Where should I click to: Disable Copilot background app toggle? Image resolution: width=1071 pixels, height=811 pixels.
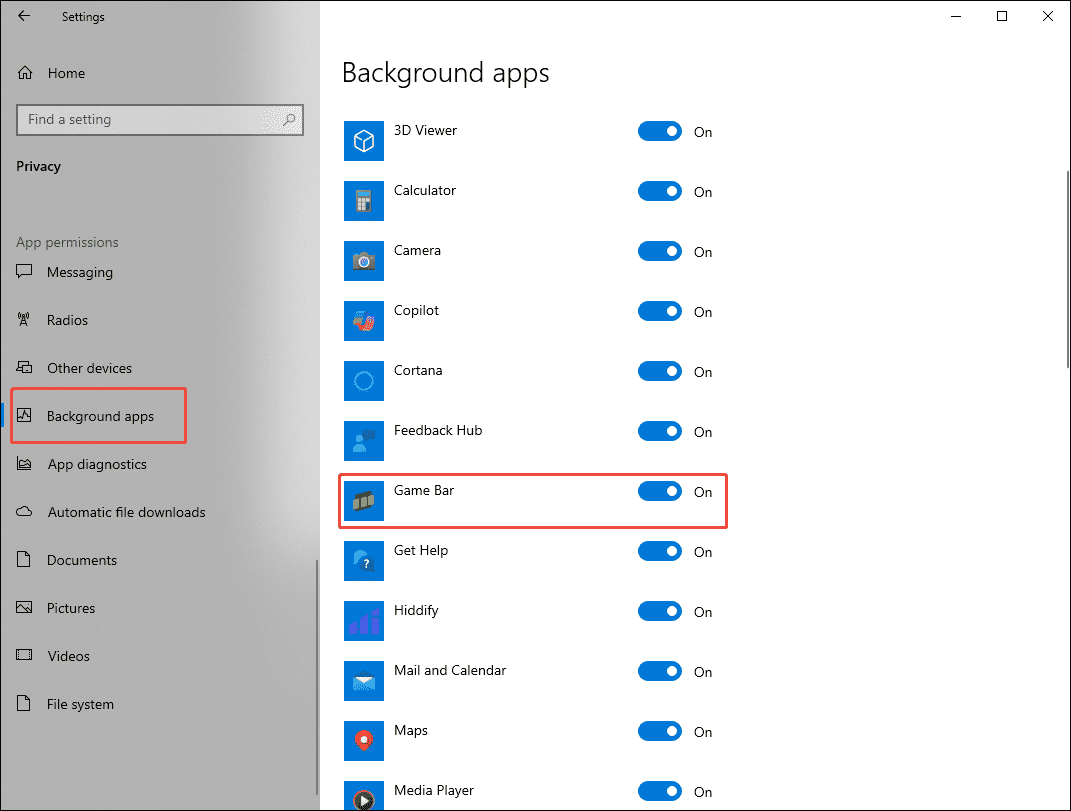point(660,312)
